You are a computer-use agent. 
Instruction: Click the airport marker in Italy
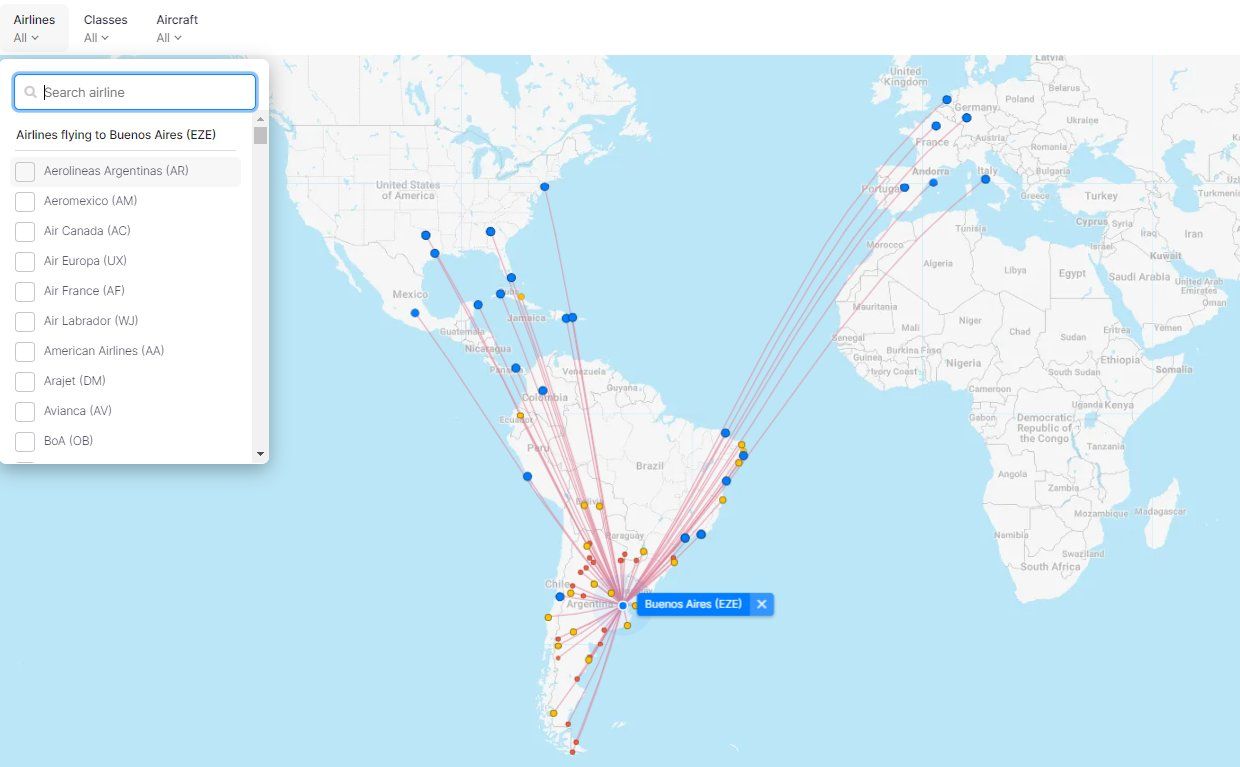click(x=985, y=179)
